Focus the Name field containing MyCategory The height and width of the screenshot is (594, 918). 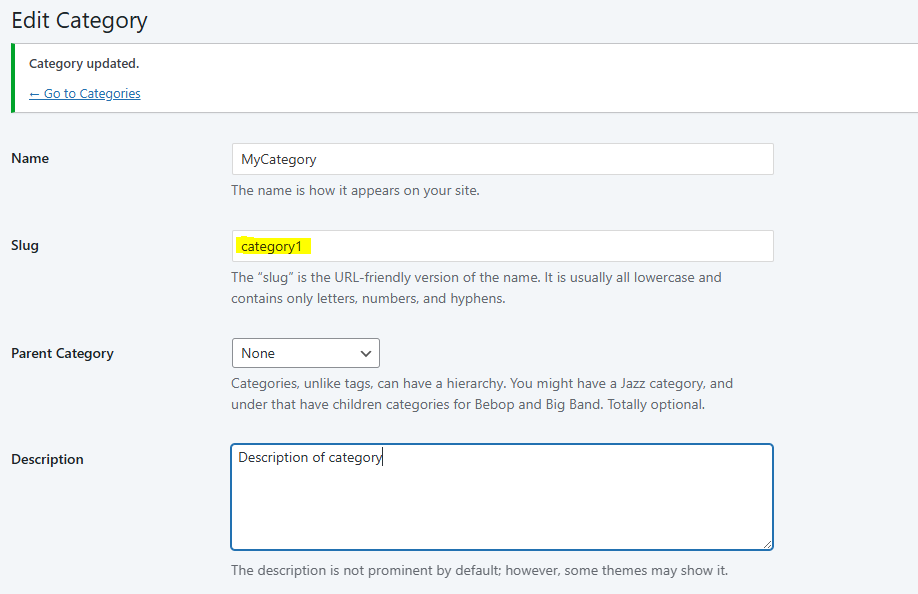coord(502,159)
